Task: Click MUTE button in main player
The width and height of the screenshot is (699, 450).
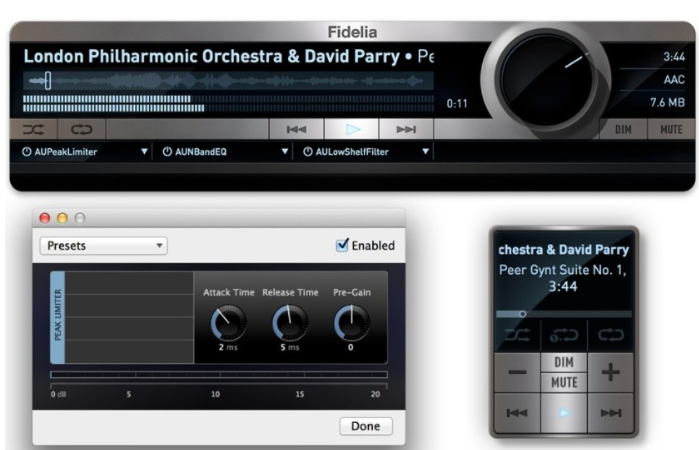Action: click(671, 130)
